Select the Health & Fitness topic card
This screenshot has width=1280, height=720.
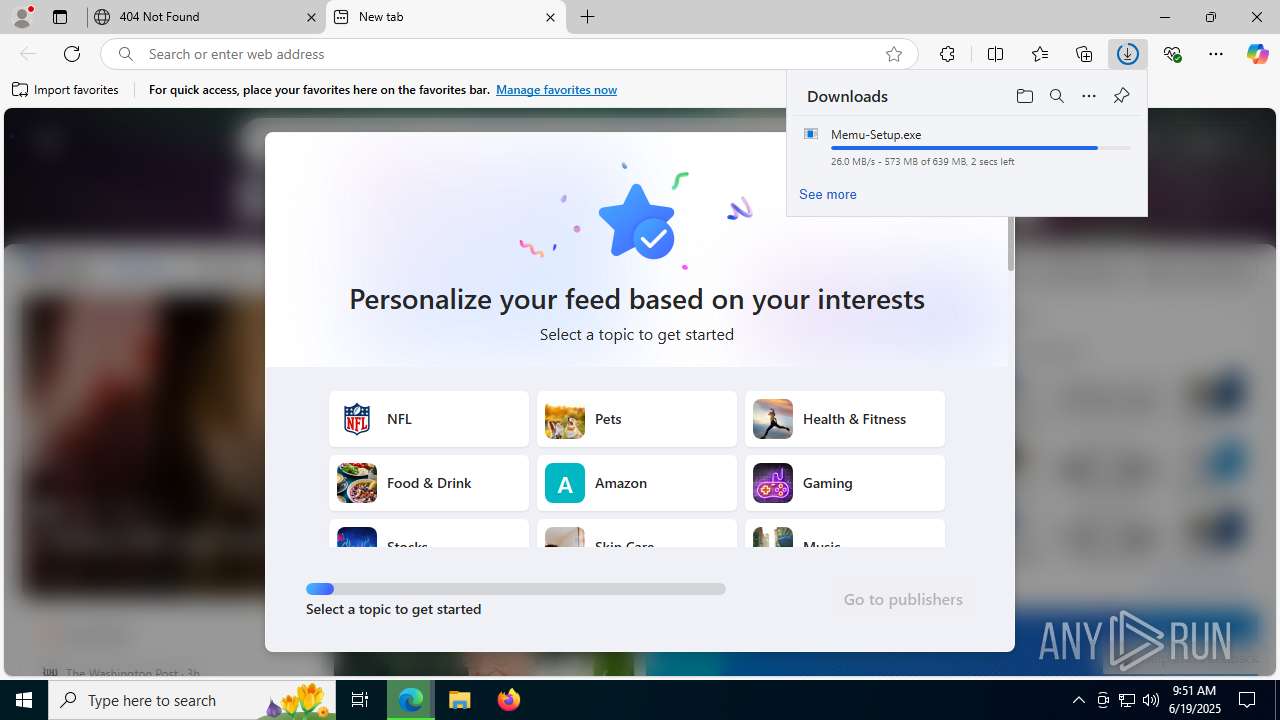845,419
